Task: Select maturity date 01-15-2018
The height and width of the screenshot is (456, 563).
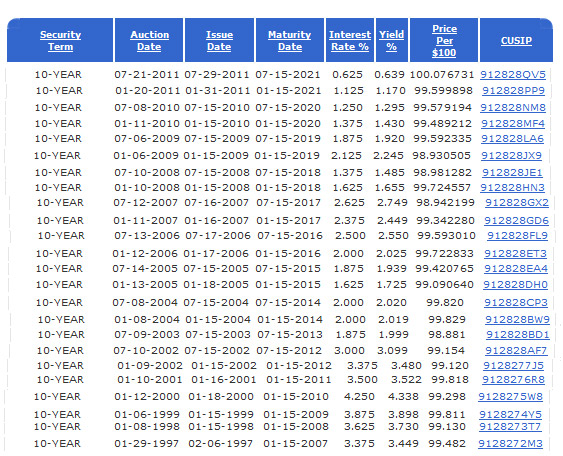Action: click(288, 187)
